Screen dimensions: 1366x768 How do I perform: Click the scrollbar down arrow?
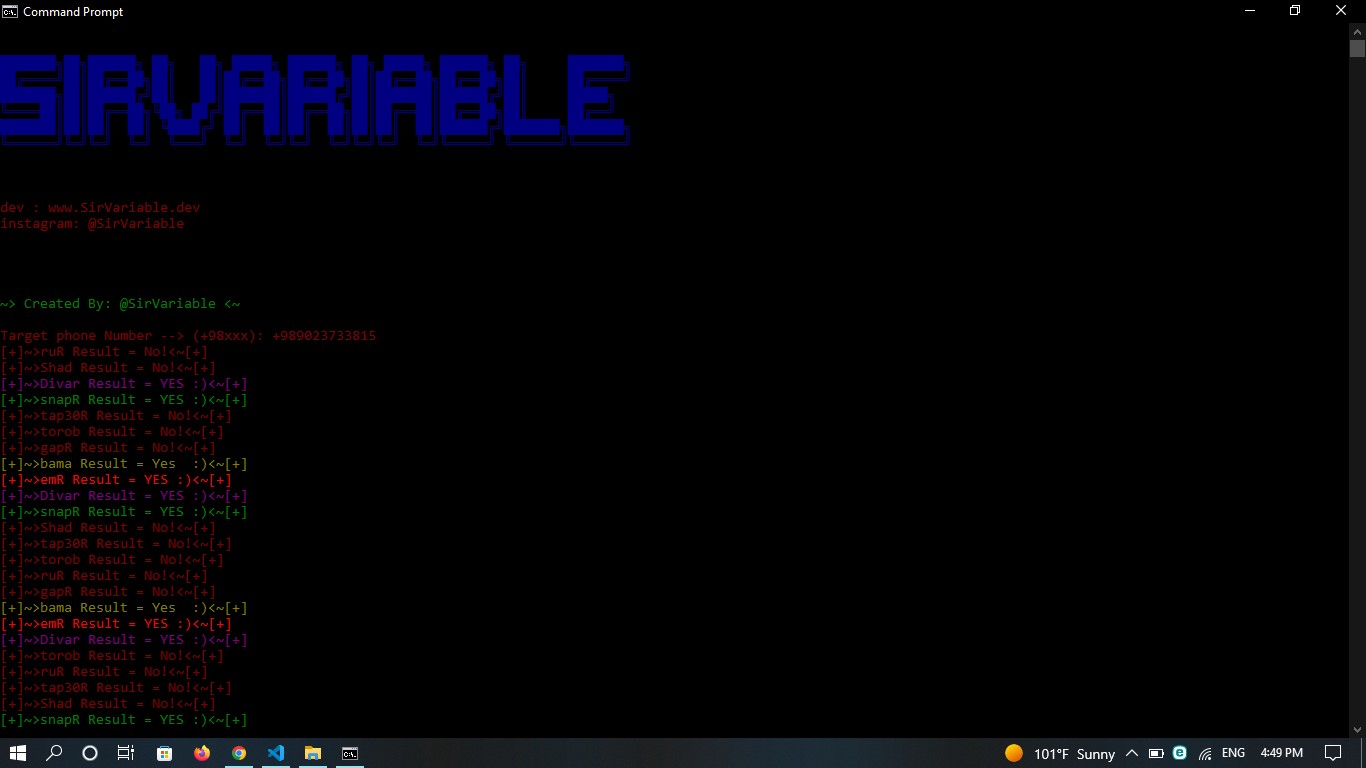pos(1358,730)
